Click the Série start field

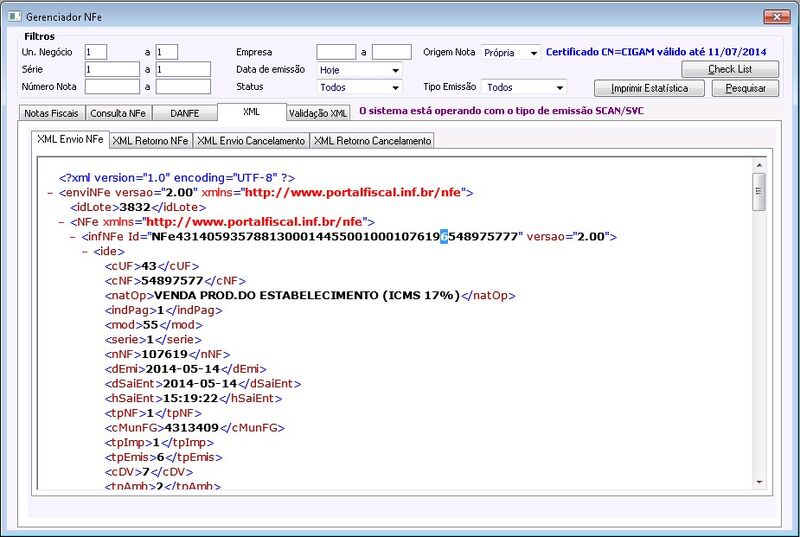pos(112,69)
